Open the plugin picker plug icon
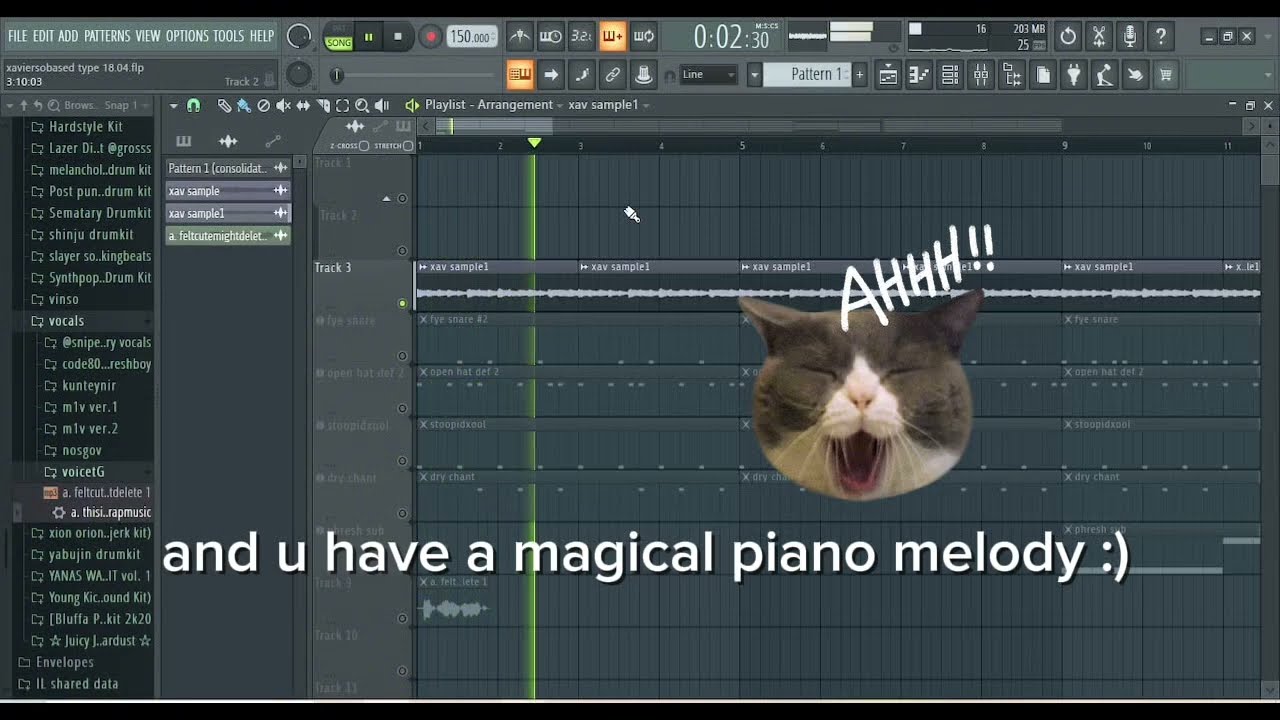This screenshot has height=720, width=1280. [1074, 75]
